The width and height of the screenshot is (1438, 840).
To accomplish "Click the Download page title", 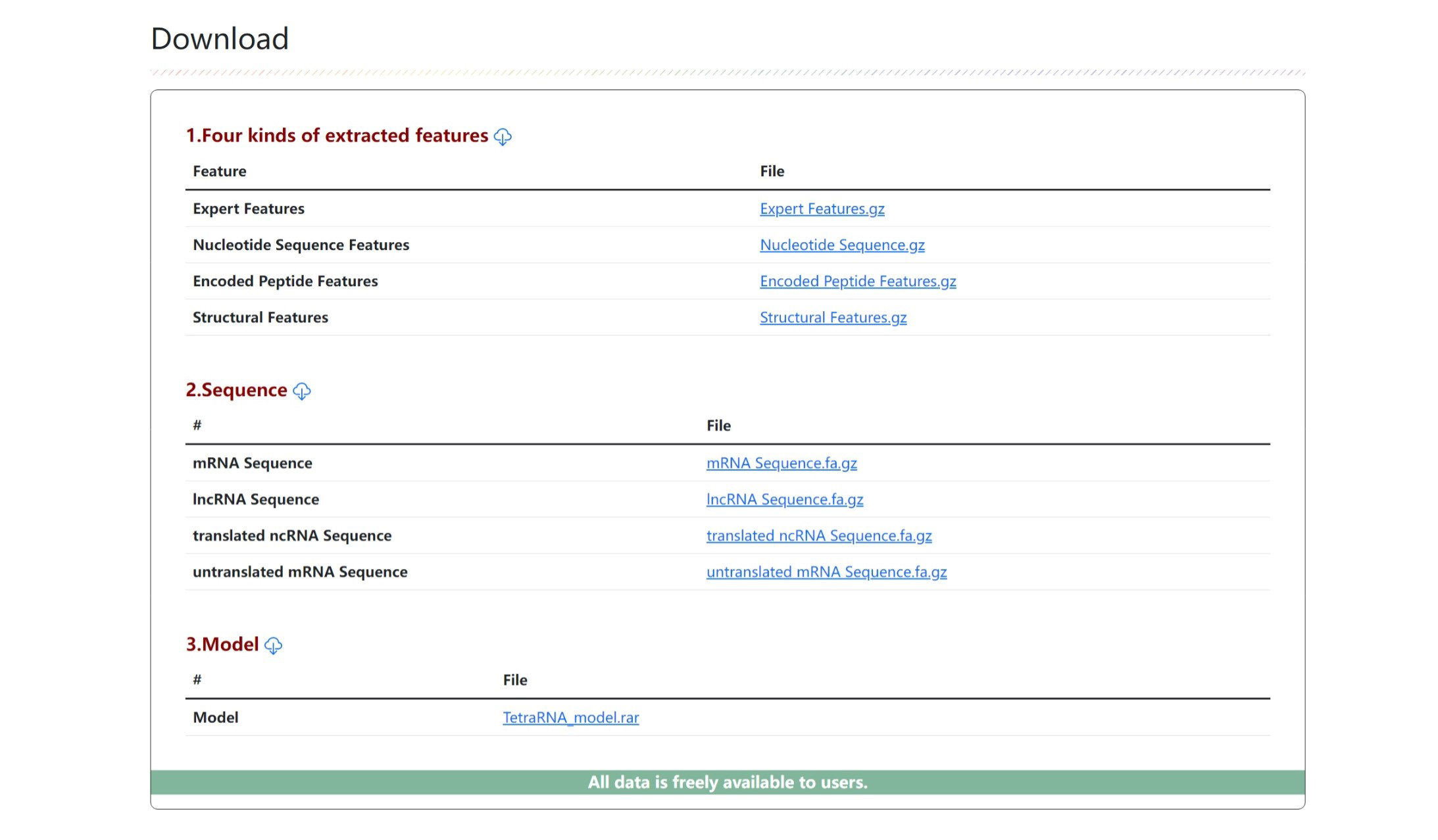I will 220,39.
